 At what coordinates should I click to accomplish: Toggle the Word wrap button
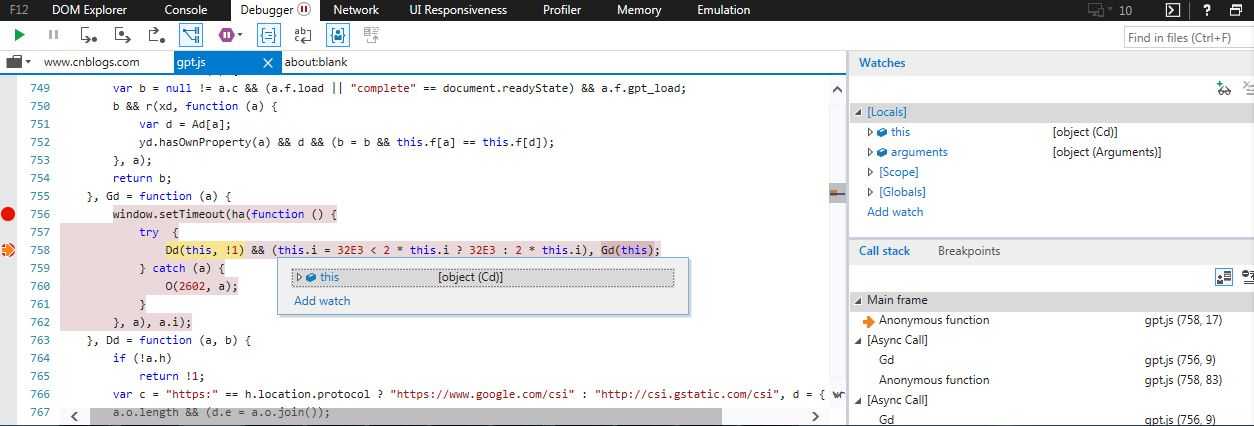[x=302, y=35]
